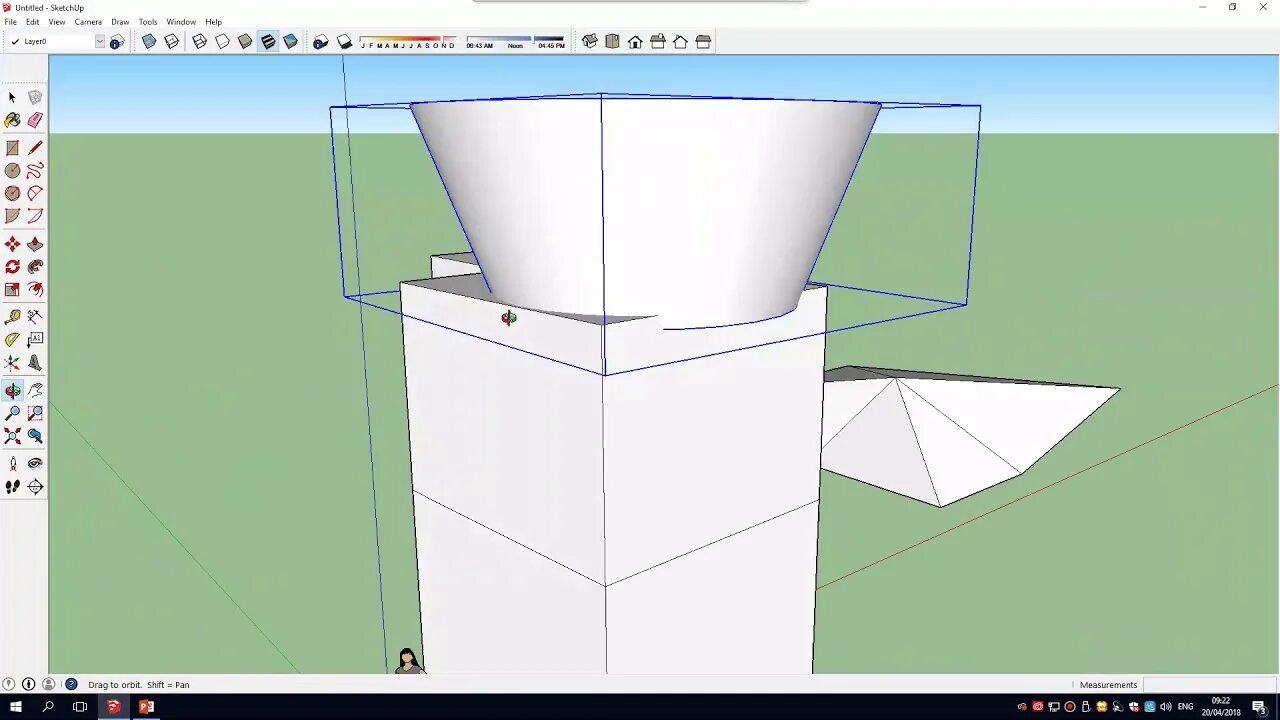Activate the Scale tool
The height and width of the screenshot is (720, 1280).
click(x=12, y=290)
